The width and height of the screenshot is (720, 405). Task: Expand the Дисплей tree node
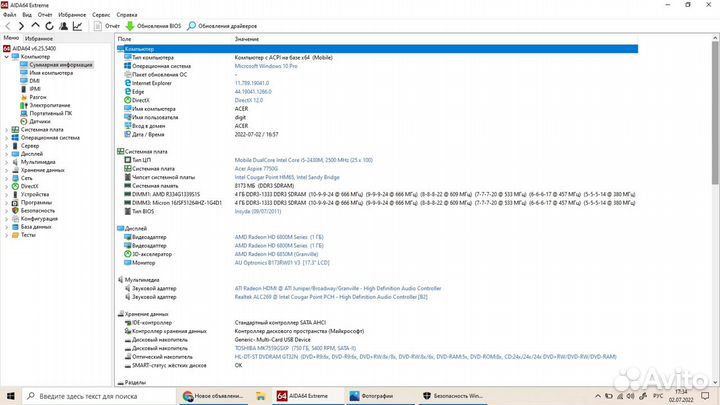tap(6, 154)
